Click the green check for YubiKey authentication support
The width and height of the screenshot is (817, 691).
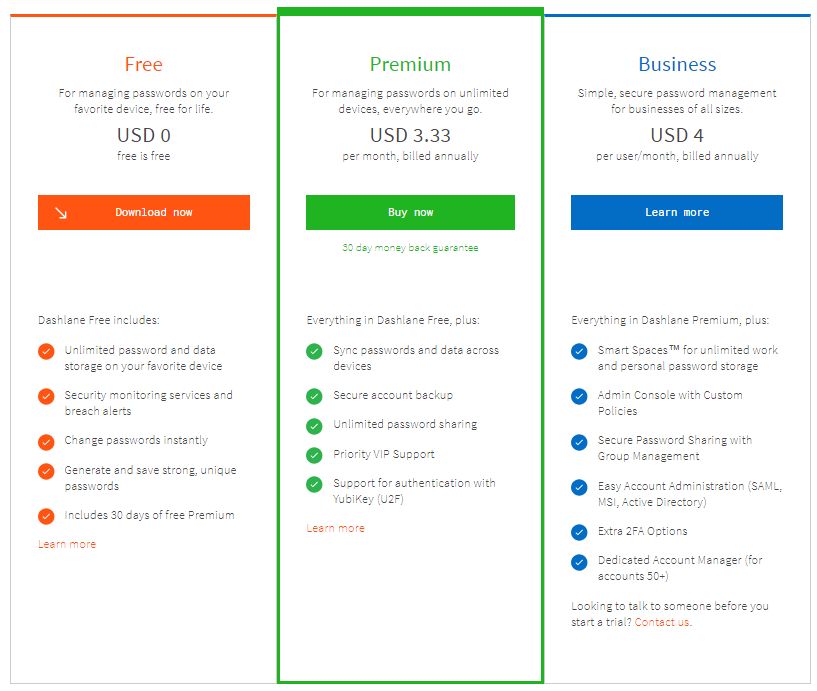[314, 485]
